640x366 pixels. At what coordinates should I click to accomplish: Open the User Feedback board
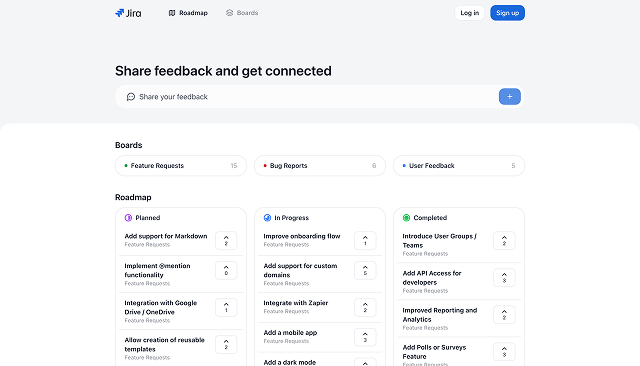point(459,166)
